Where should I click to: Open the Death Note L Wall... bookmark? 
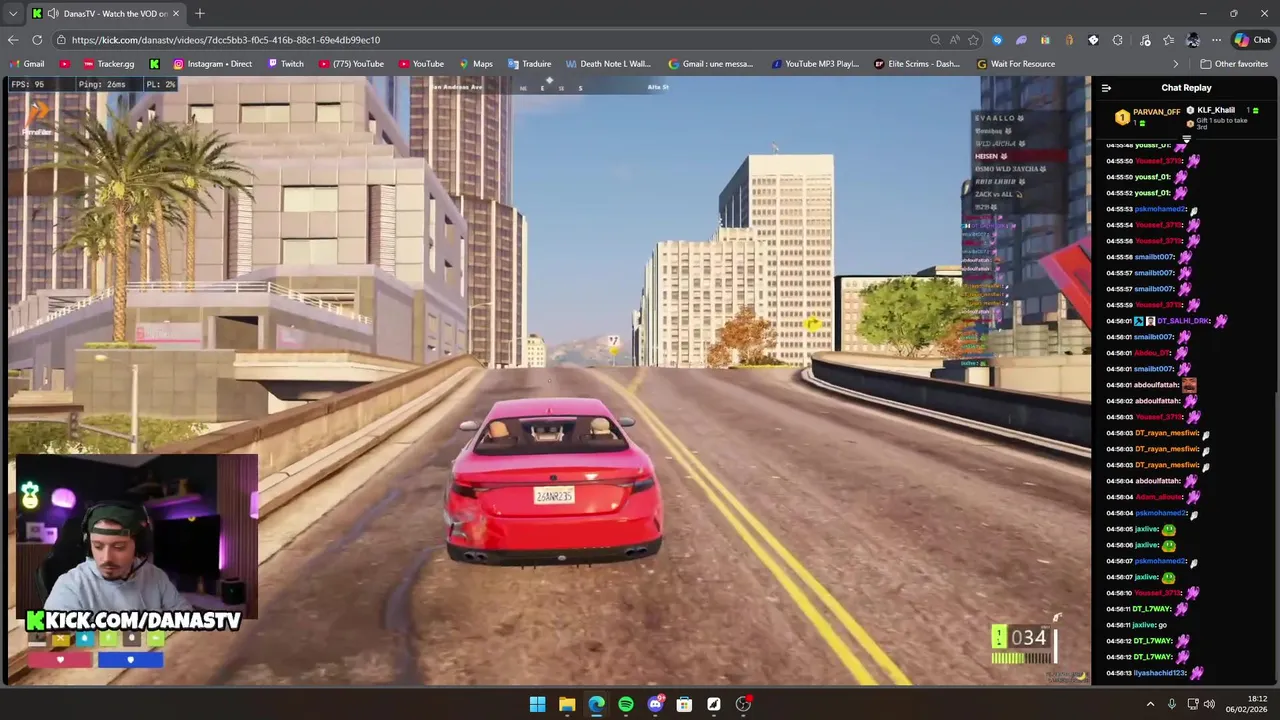[608, 64]
